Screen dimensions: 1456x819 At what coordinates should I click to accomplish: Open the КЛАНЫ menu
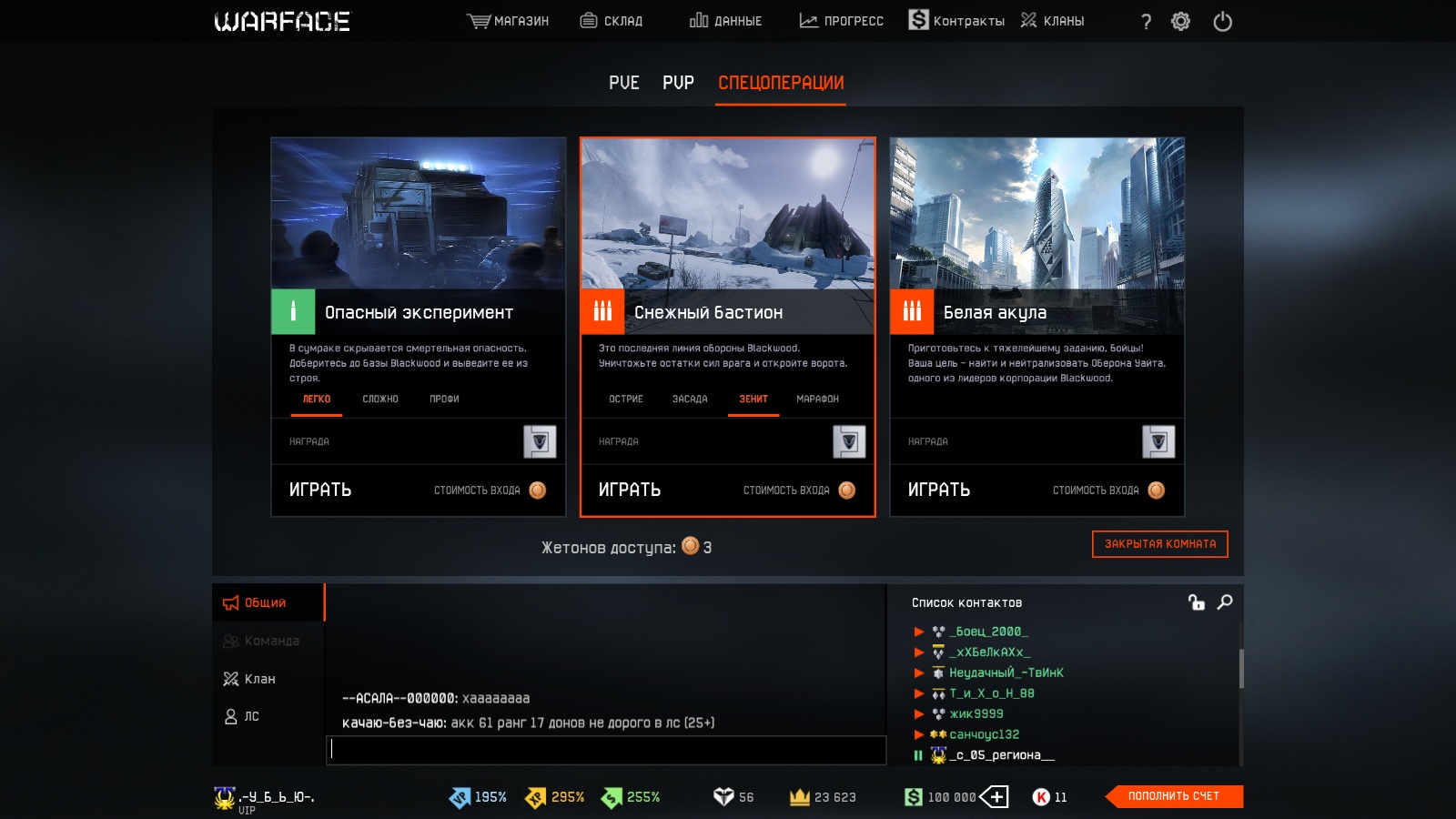tap(1053, 21)
